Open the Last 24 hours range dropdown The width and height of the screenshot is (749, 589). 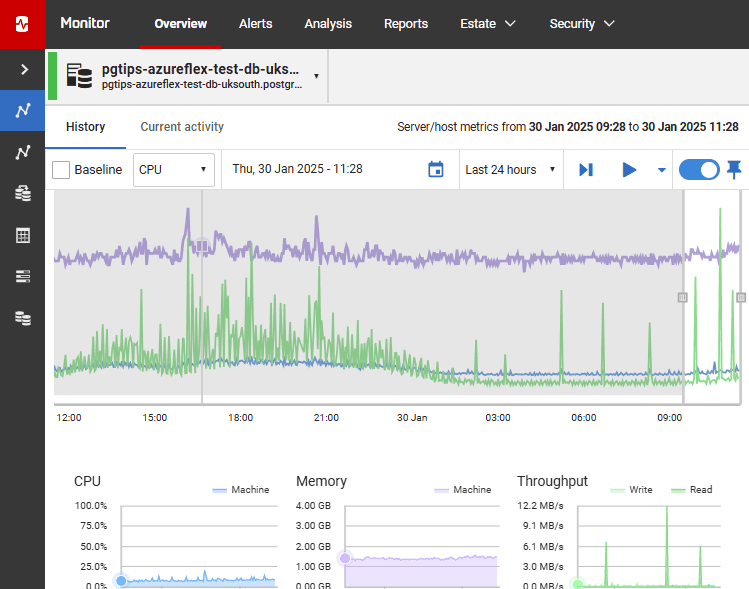(510, 170)
